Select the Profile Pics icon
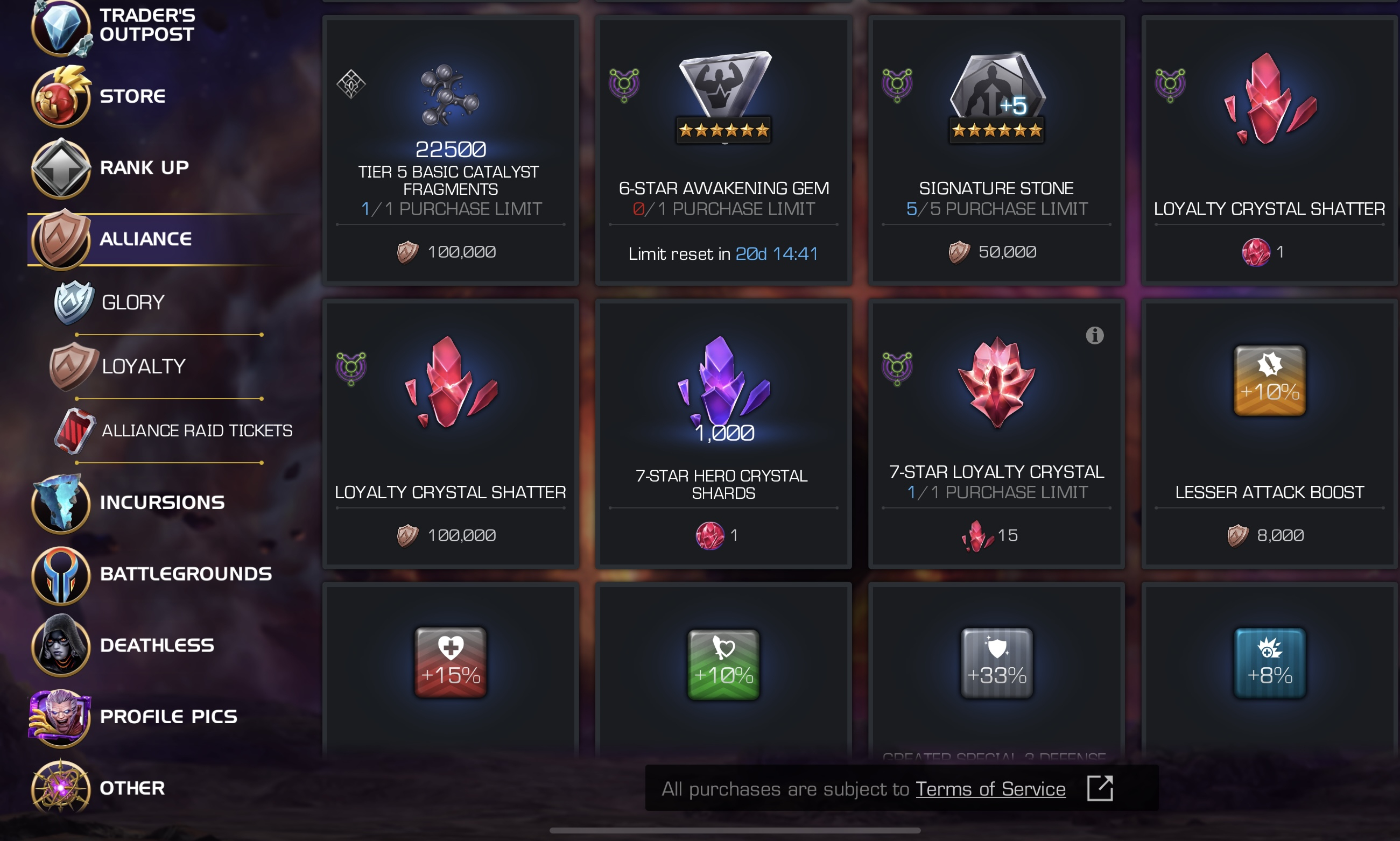Screen dimensions: 1400x841 pyautogui.click(x=60, y=716)
